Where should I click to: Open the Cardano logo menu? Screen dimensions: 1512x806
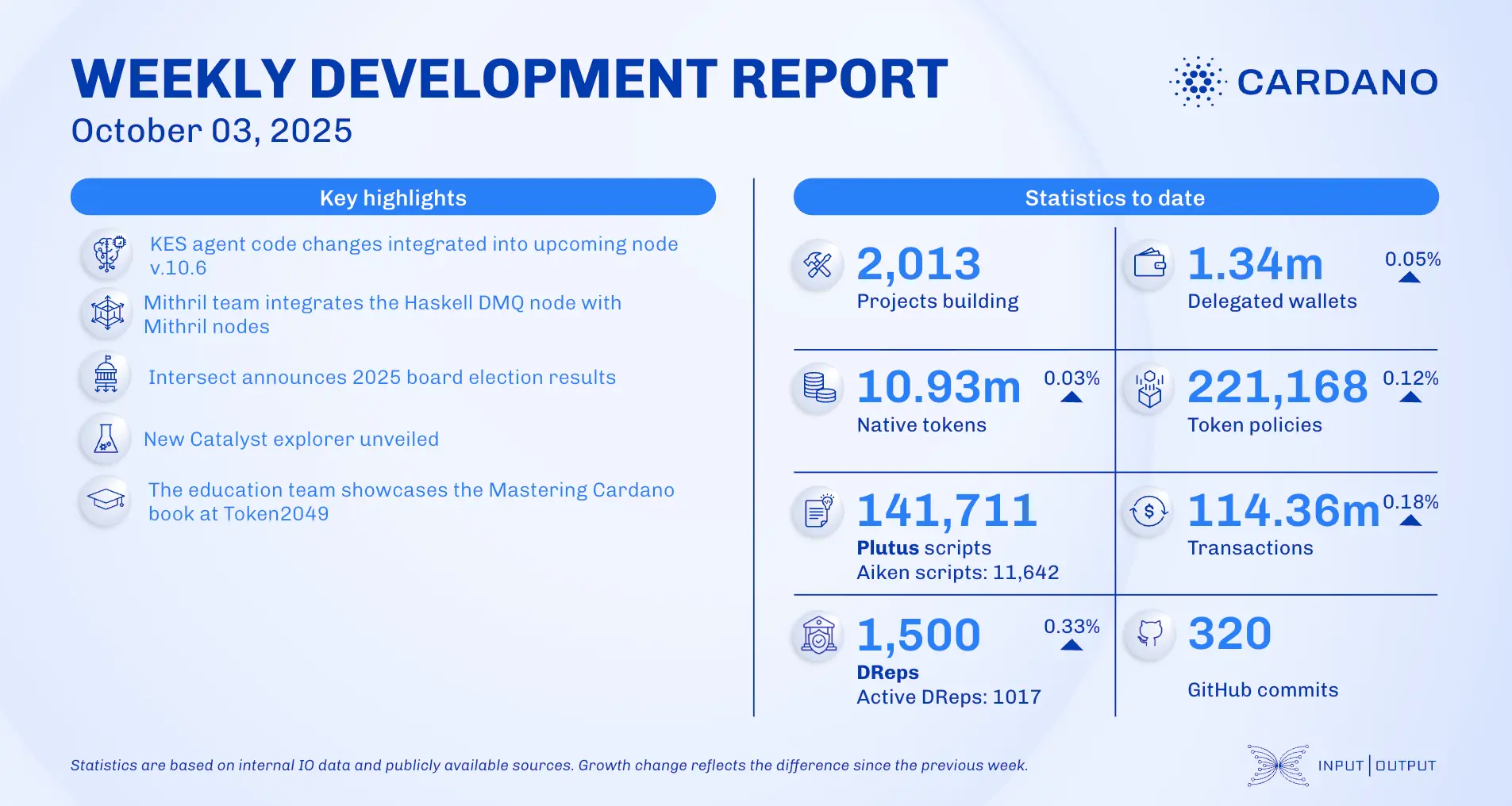click(x=1302, y=80)
